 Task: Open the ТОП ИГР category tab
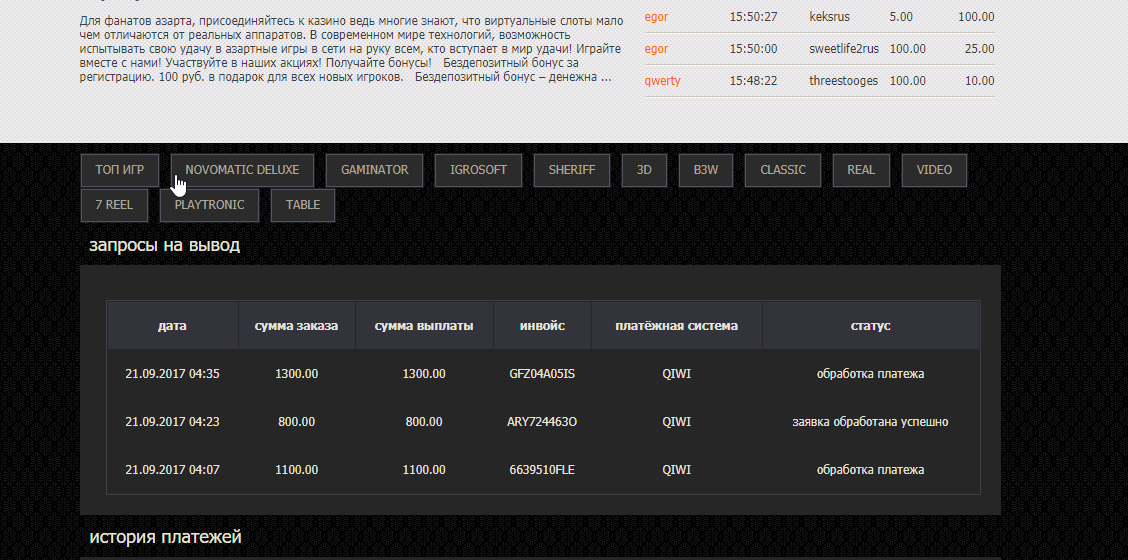tap(119, 170)
